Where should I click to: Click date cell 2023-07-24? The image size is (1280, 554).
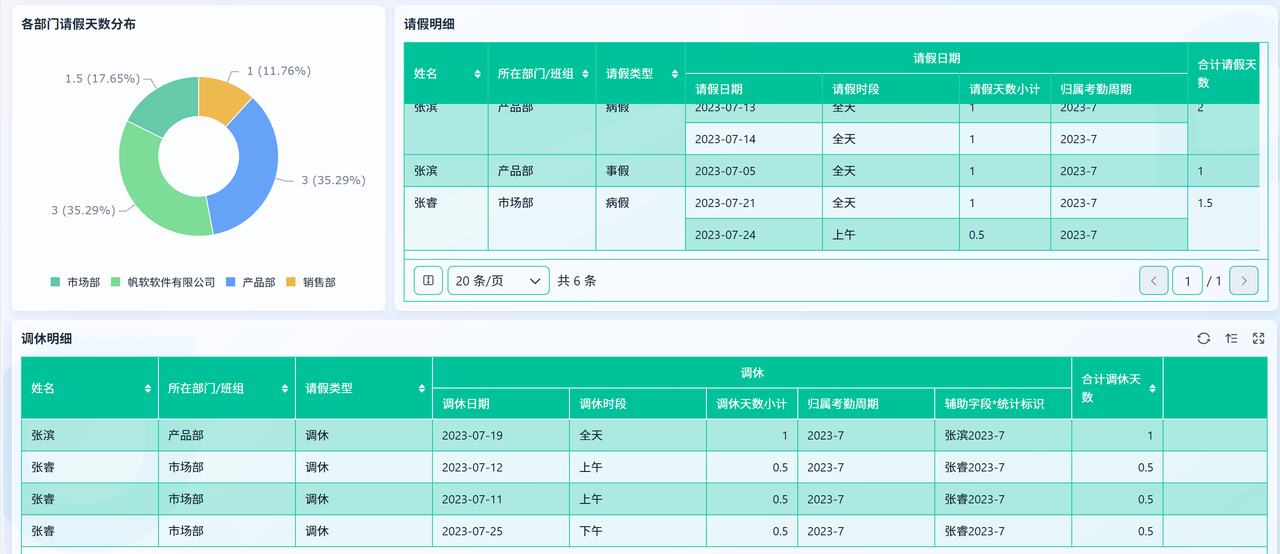754,235
